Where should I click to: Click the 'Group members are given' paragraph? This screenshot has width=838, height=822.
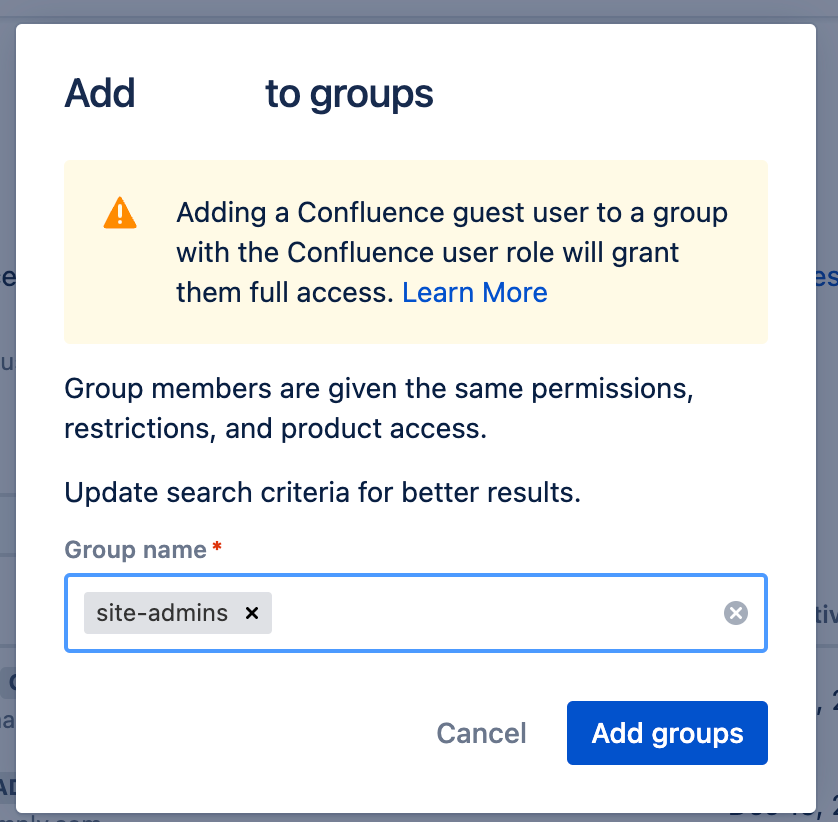pos(378,408)
